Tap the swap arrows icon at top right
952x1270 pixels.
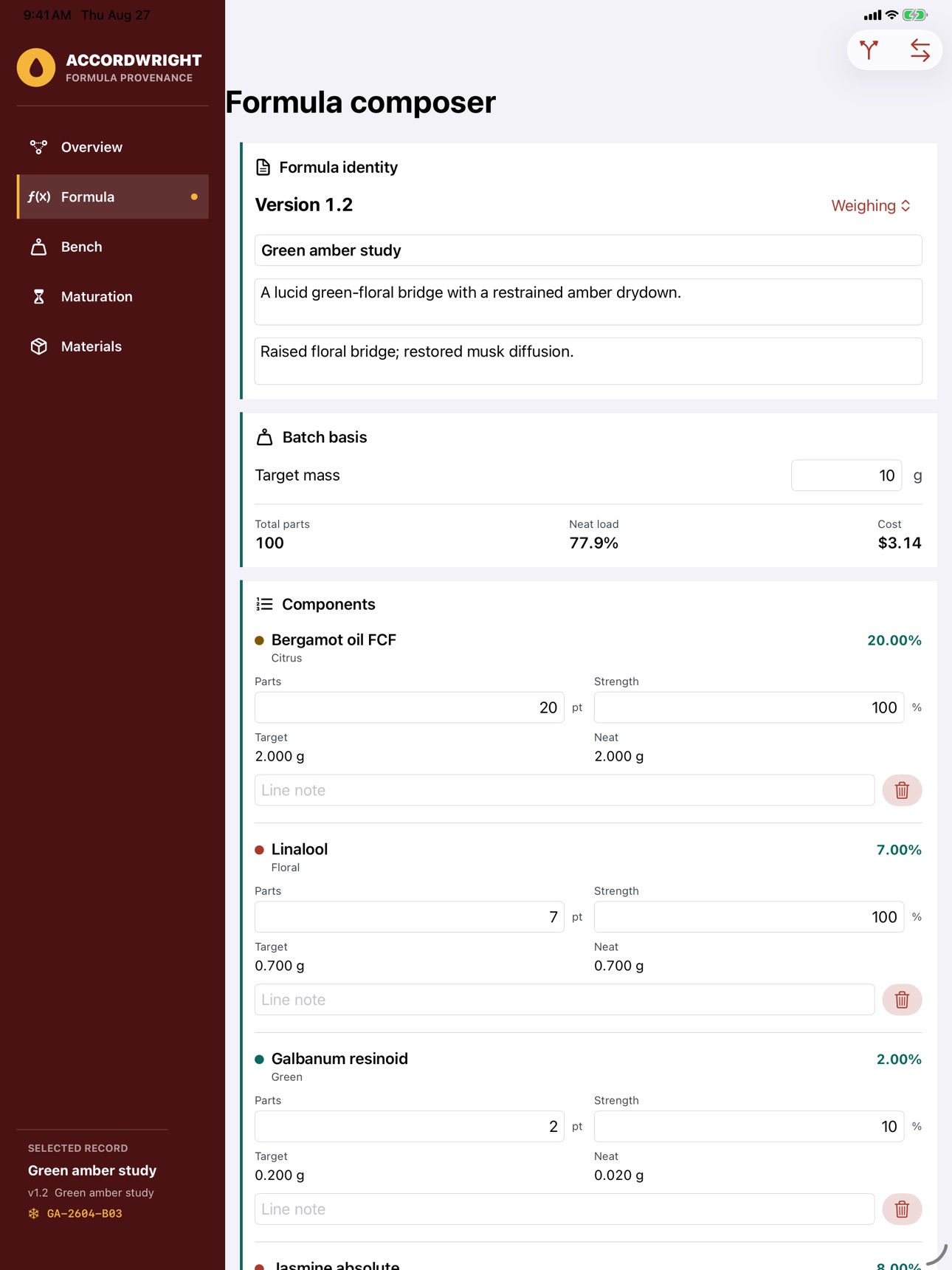[x=920, y=50]
